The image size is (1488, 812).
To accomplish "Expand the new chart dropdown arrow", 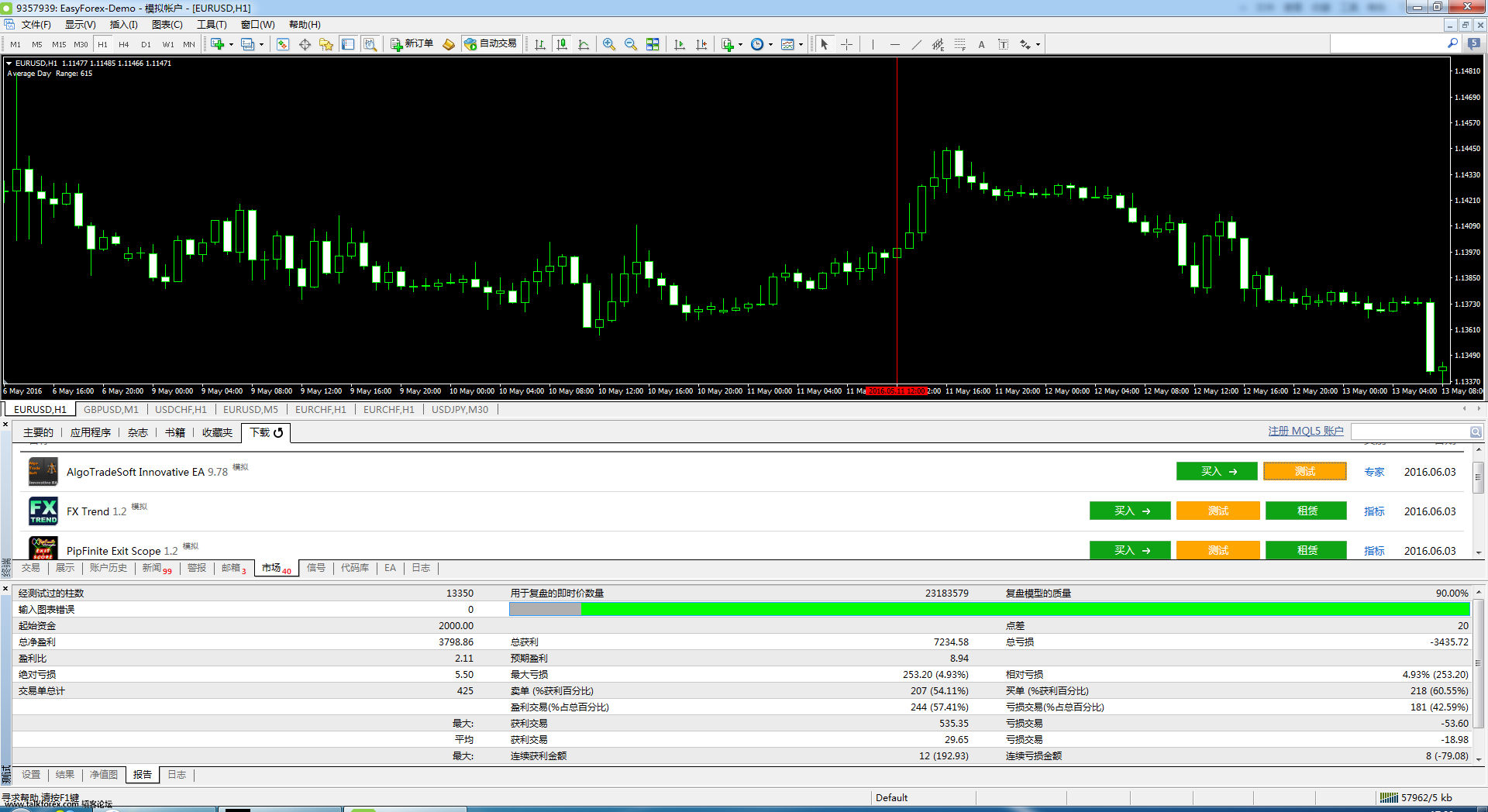I will click(x=231, y=44).
